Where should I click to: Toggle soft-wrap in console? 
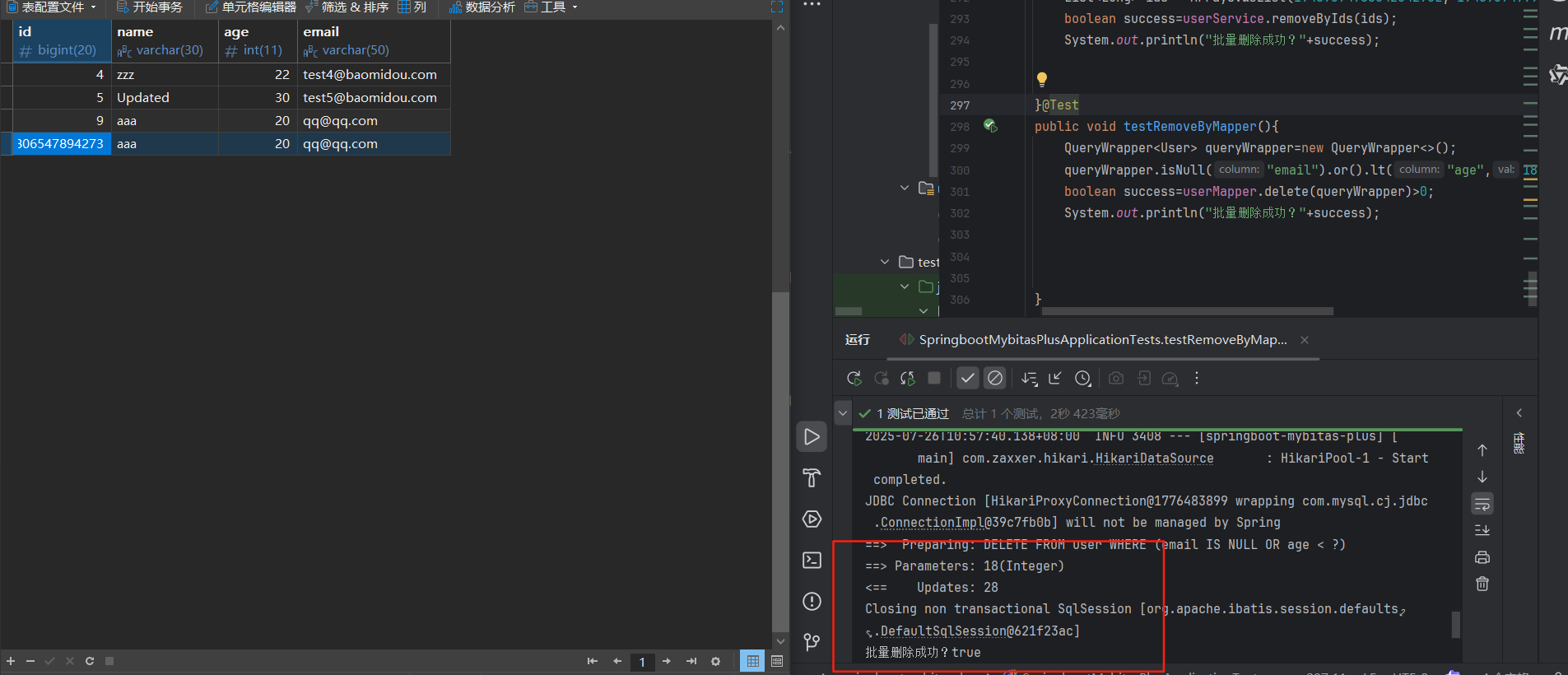[x=1482, y=504]
